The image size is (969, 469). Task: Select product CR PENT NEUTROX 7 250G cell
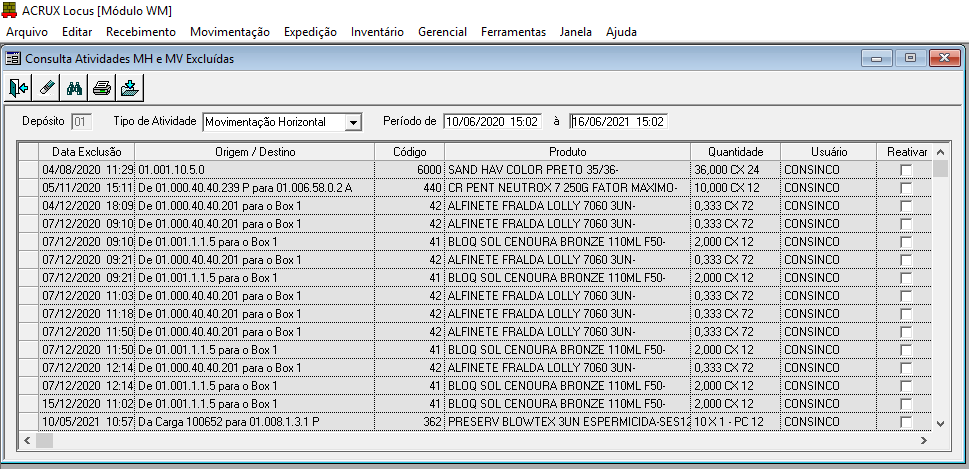[x=567, y=187]
